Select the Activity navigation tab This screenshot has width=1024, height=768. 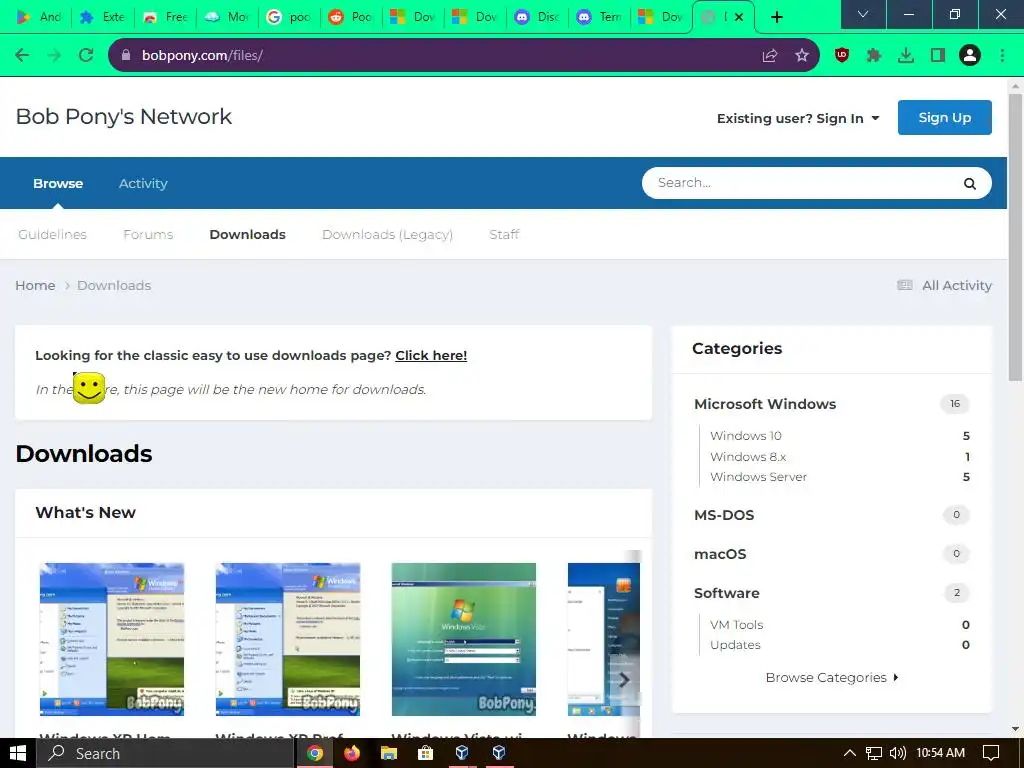tap(143, 184)
